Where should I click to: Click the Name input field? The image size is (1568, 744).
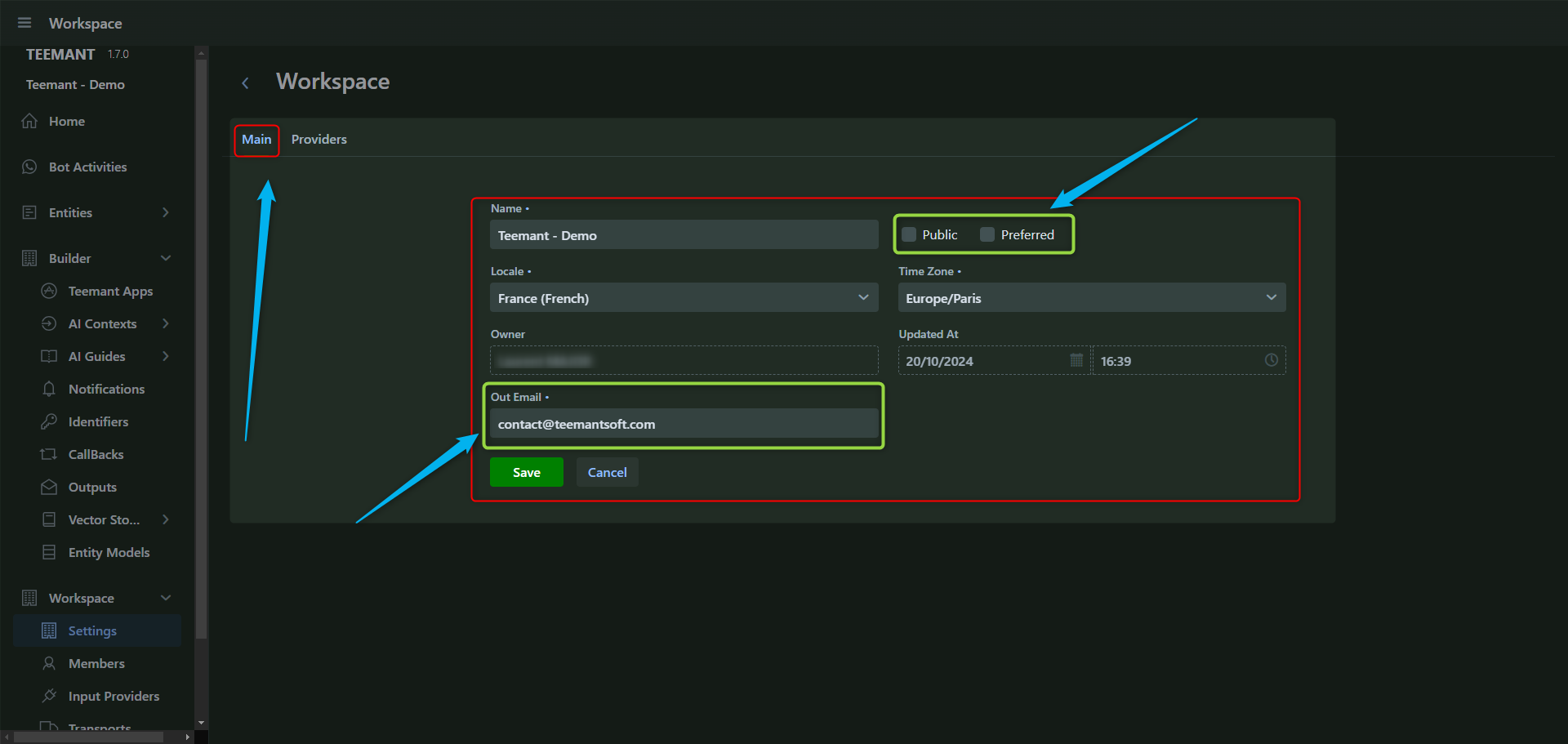click(x=684, y=234)
